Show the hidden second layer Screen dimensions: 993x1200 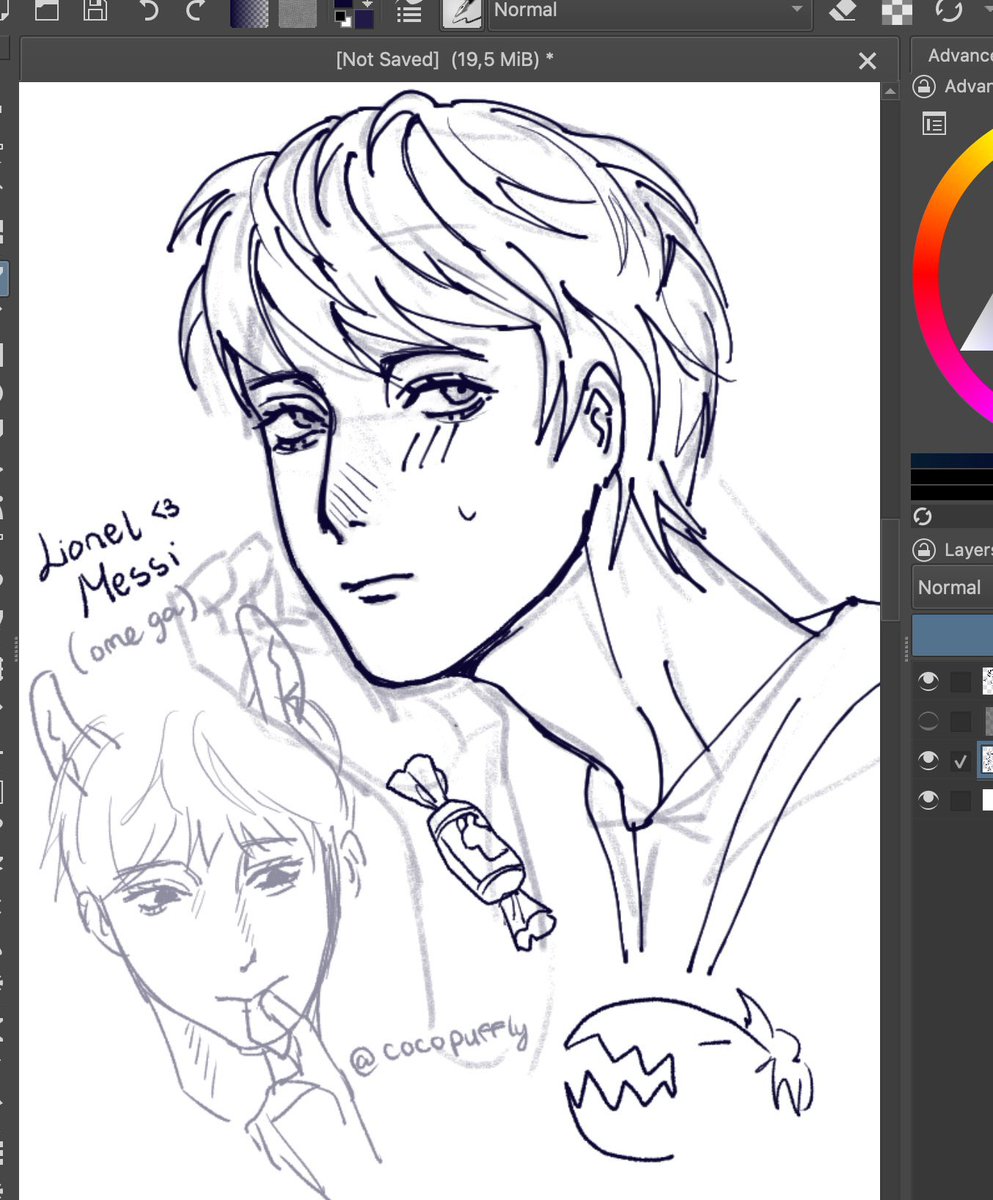click(929, 721)
